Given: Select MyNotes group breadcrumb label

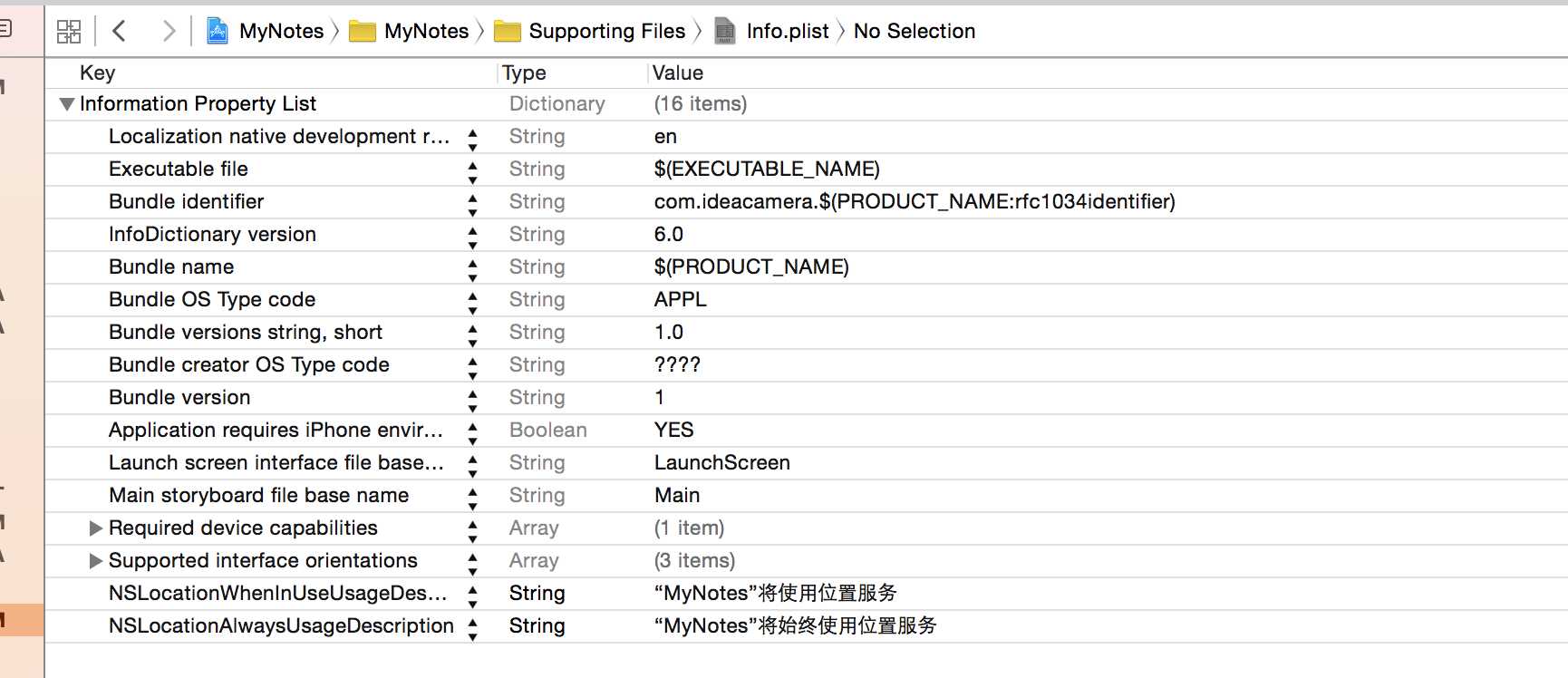Looking at the screenshot, I should (x=426, y=32).
